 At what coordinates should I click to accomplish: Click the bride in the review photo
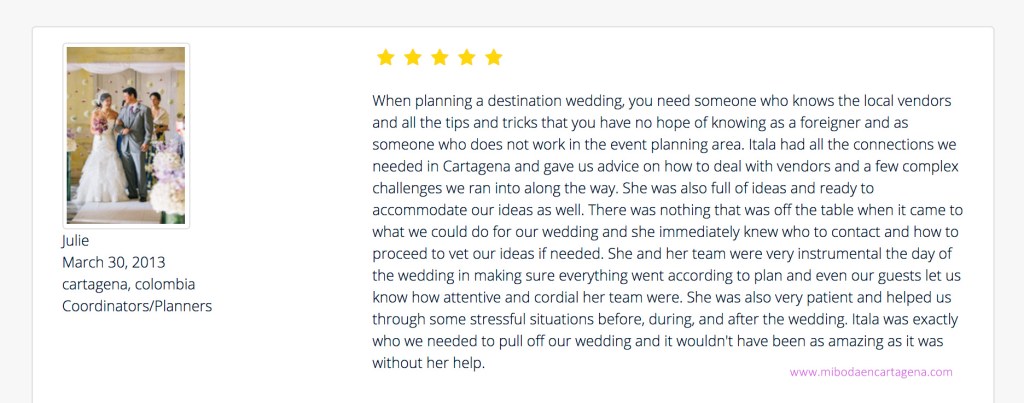[x=104, y=160]
